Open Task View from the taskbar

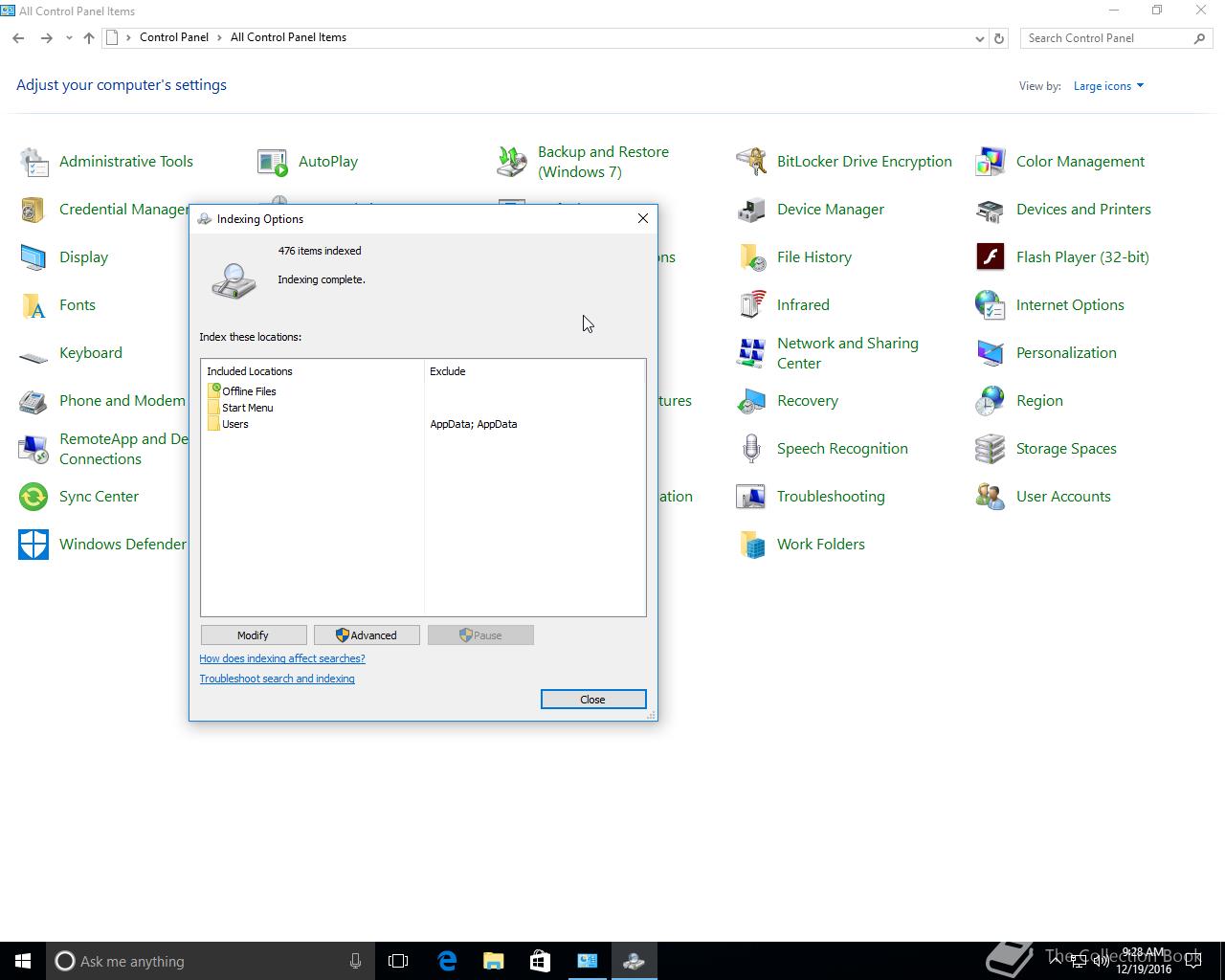pos(398,961)
